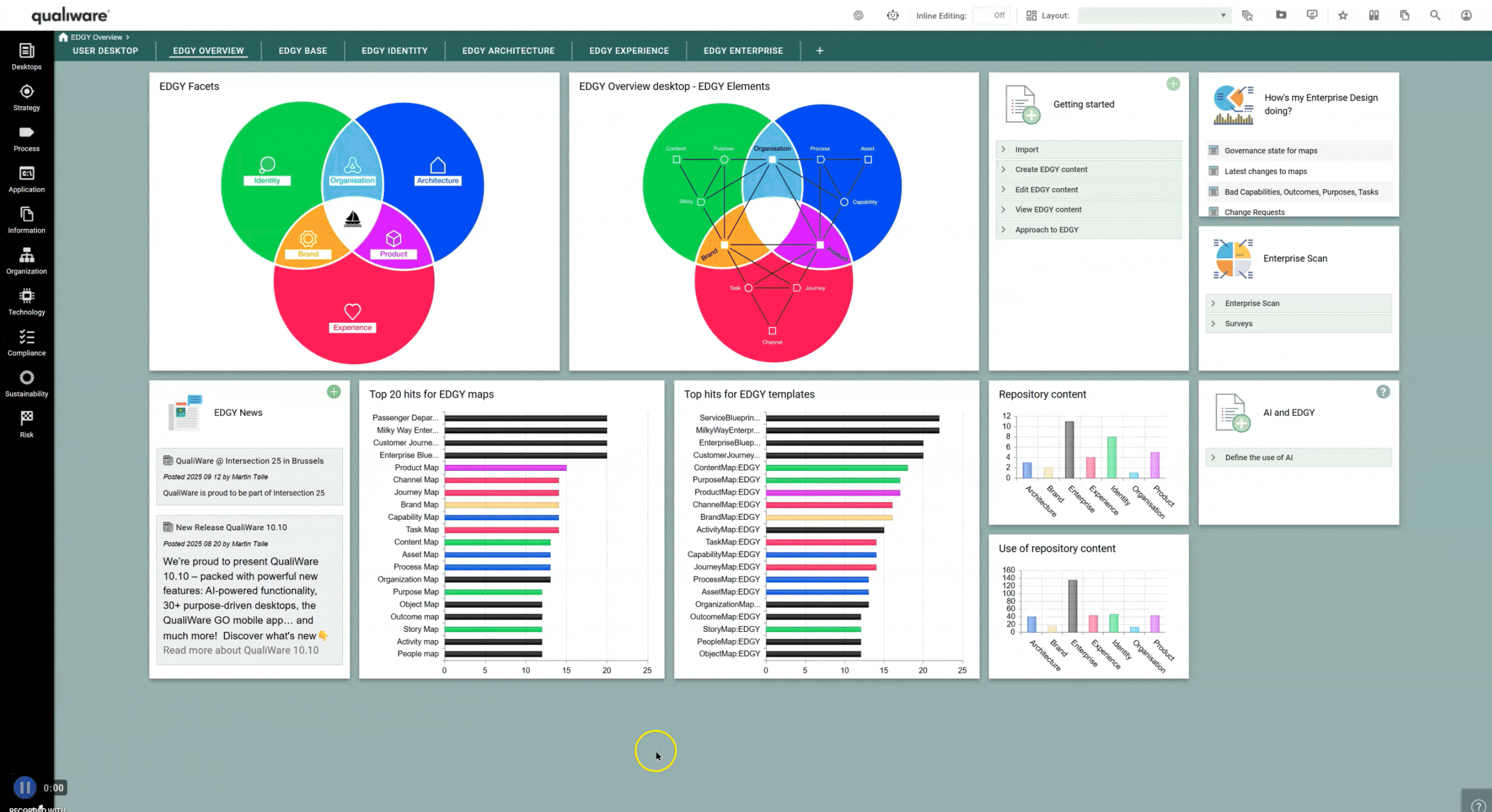Pause the screen recording
1492x812 pixels.
click(x=24, y=787)
